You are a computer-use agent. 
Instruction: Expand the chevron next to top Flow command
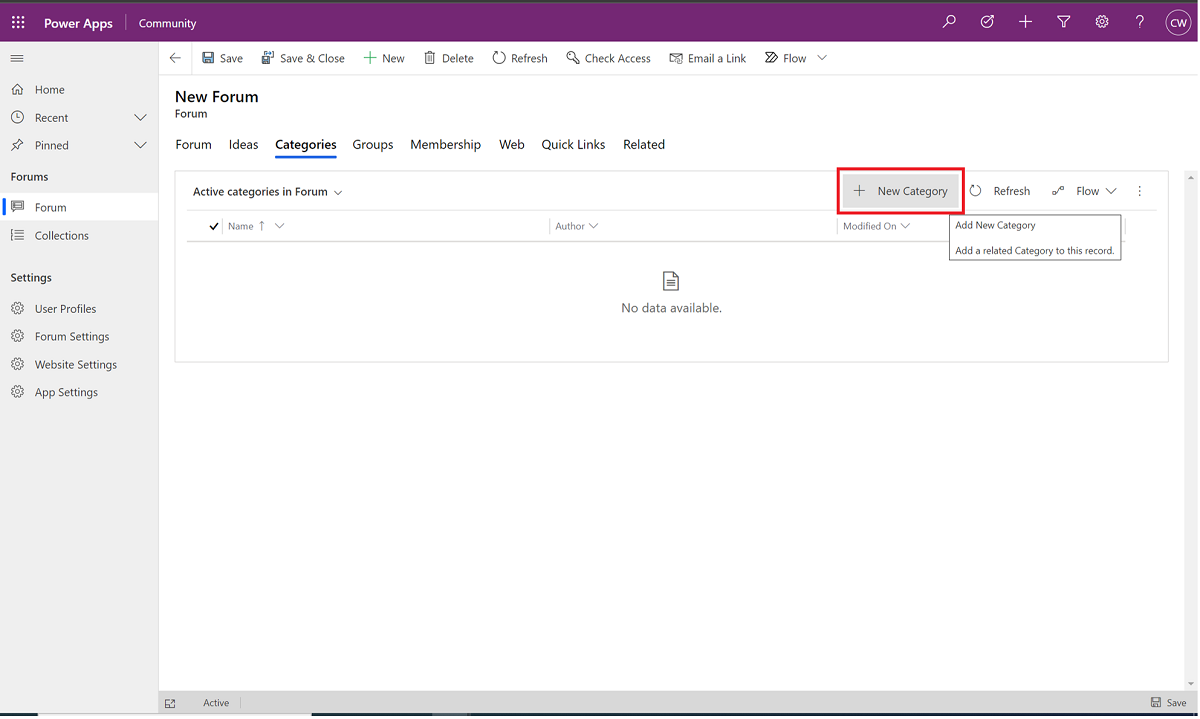tap(822, 58)
